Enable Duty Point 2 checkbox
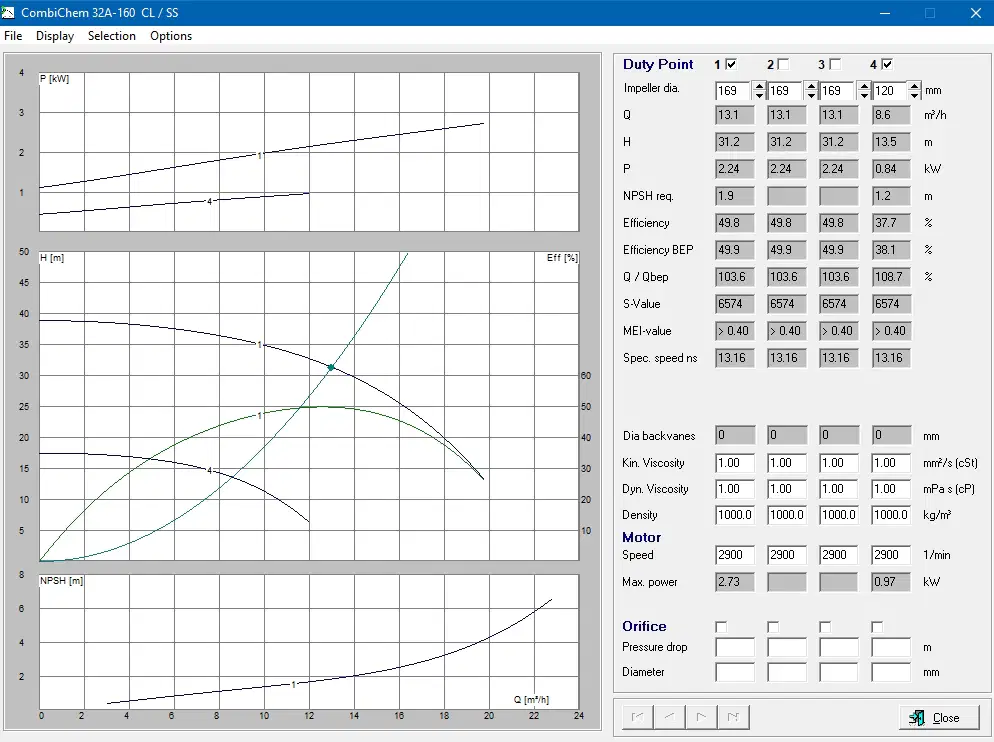Viewport: 994px width, 742px height. coord(784,64)
